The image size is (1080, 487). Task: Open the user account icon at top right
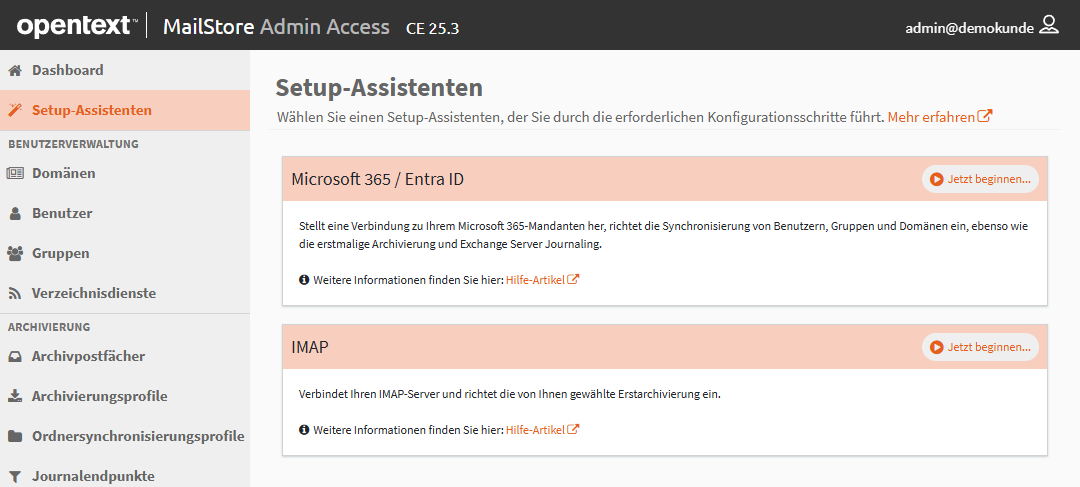1049,25
